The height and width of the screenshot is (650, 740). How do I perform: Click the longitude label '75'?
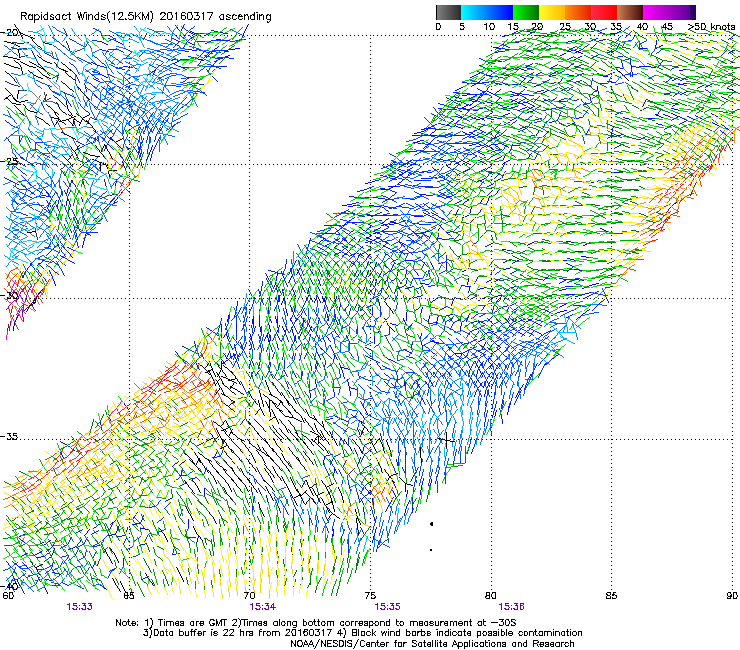370,596
